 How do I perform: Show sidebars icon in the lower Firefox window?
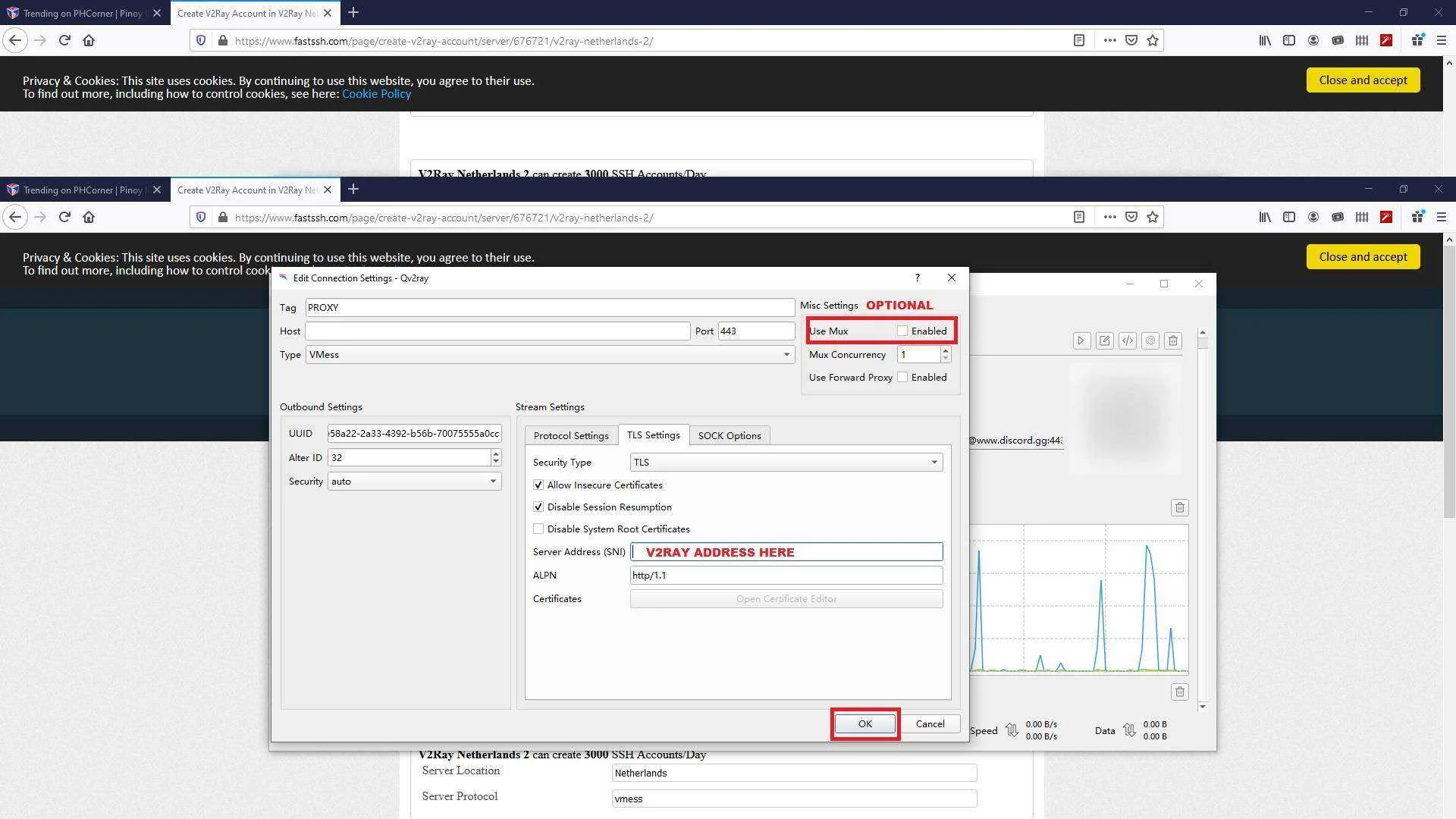pos(1289,218)
